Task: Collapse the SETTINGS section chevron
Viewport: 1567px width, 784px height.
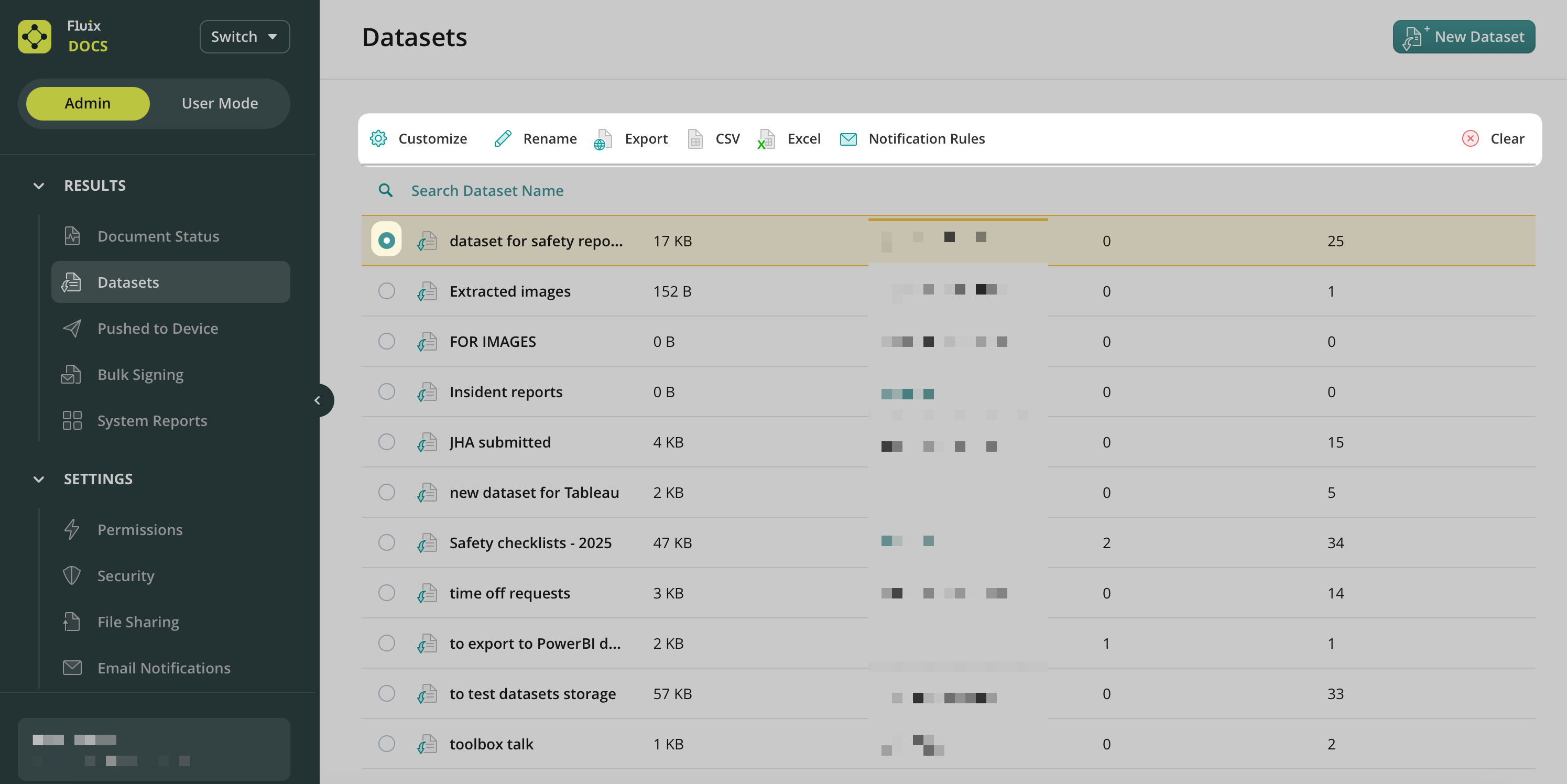Action: click(39, 480)
